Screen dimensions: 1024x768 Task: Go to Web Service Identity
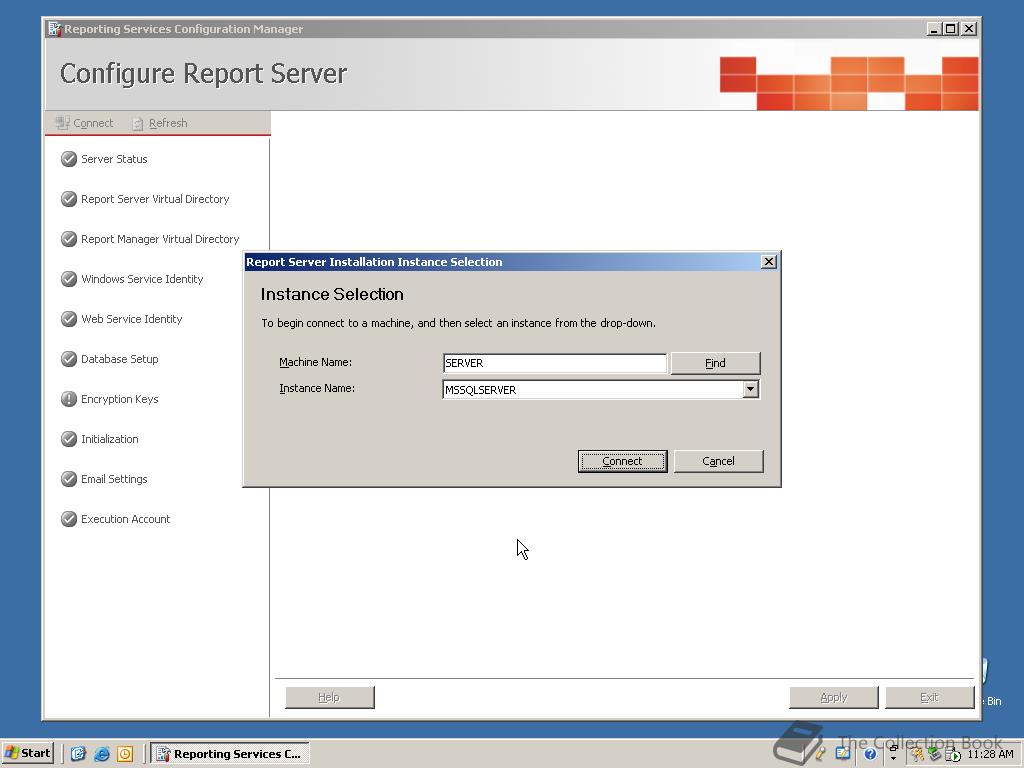pos(131,319)
